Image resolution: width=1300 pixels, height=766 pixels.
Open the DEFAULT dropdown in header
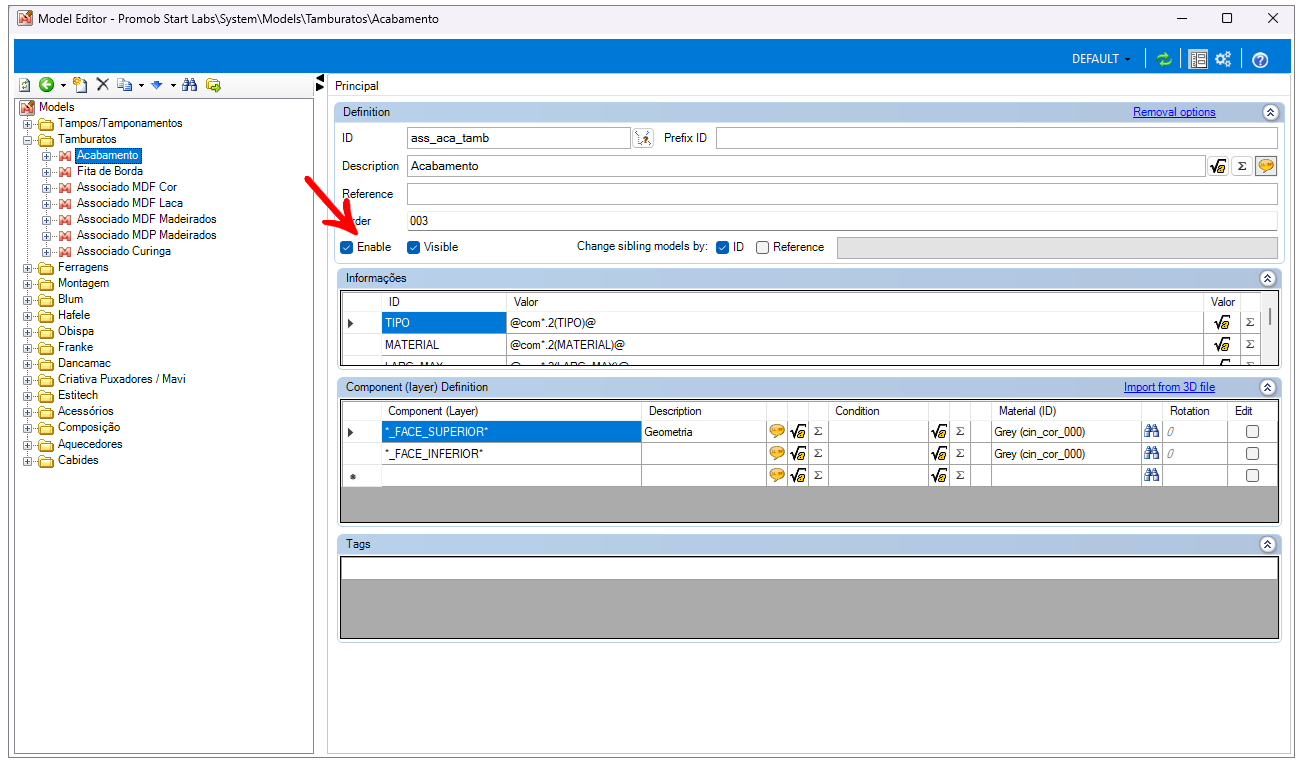click(1101, 59)
